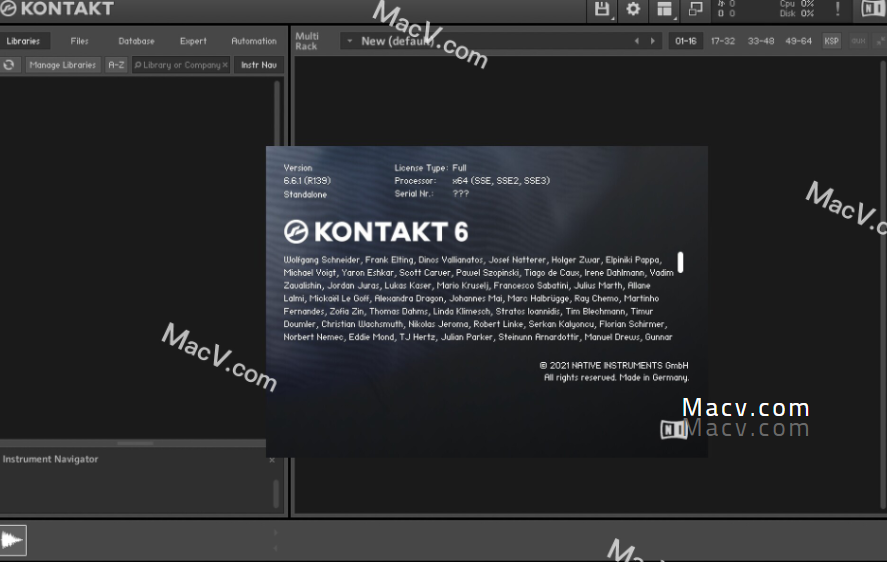887x562 pixels.
Task: Click 'License Type: Full' text
Action: 430,168
